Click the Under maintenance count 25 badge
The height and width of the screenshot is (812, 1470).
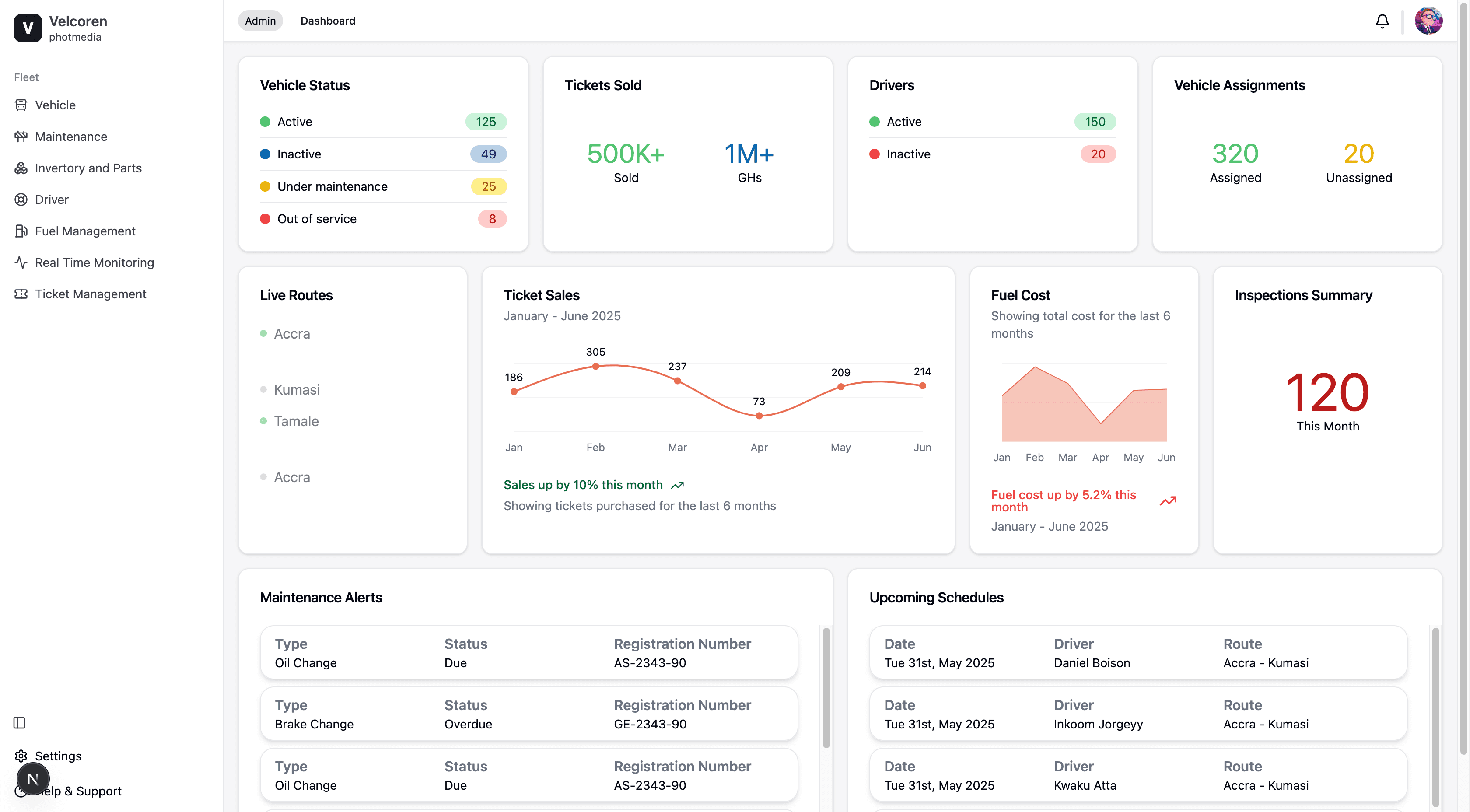pyautogui.click(x=489, y=186)
